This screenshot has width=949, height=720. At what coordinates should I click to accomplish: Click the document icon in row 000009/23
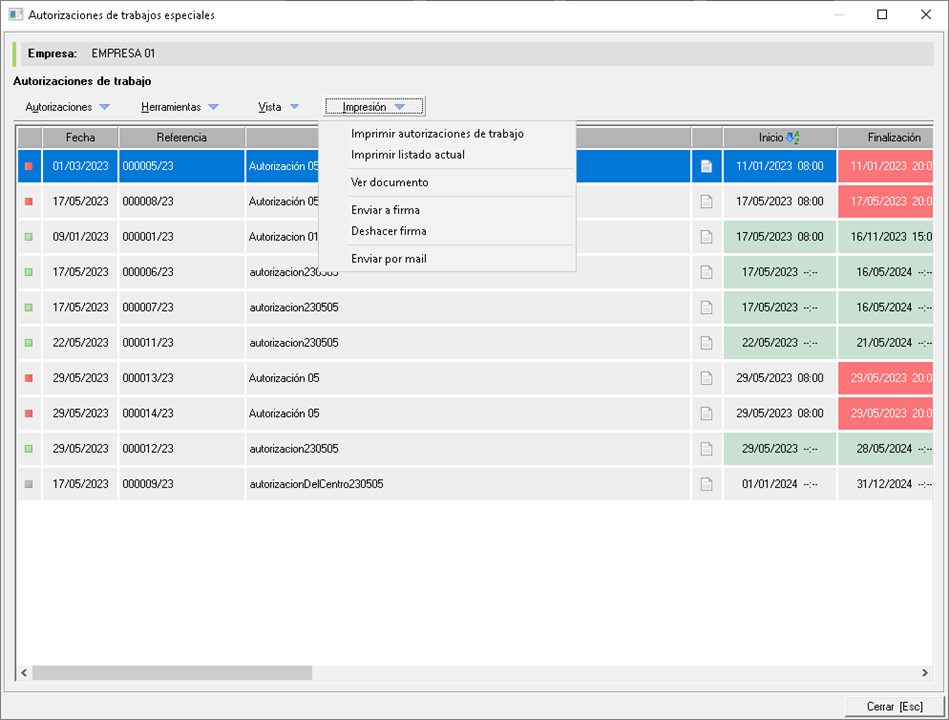(706, 484)
